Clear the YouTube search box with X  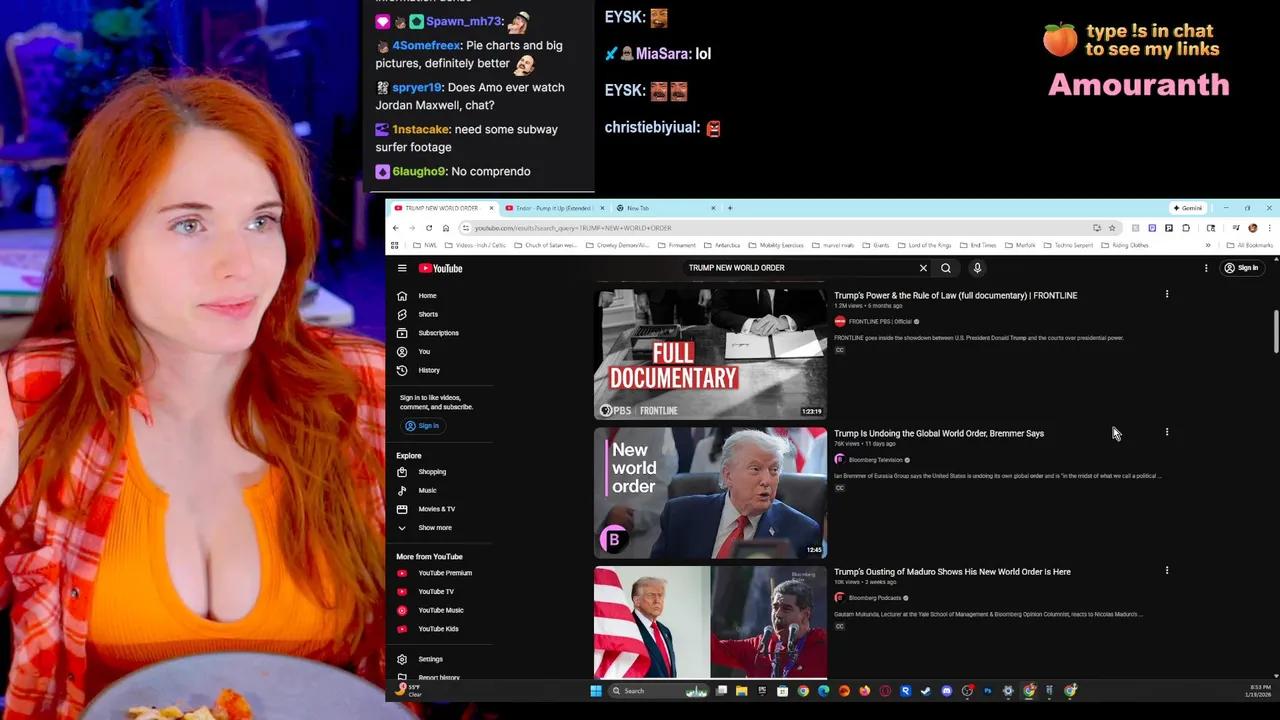pos(923,268)
